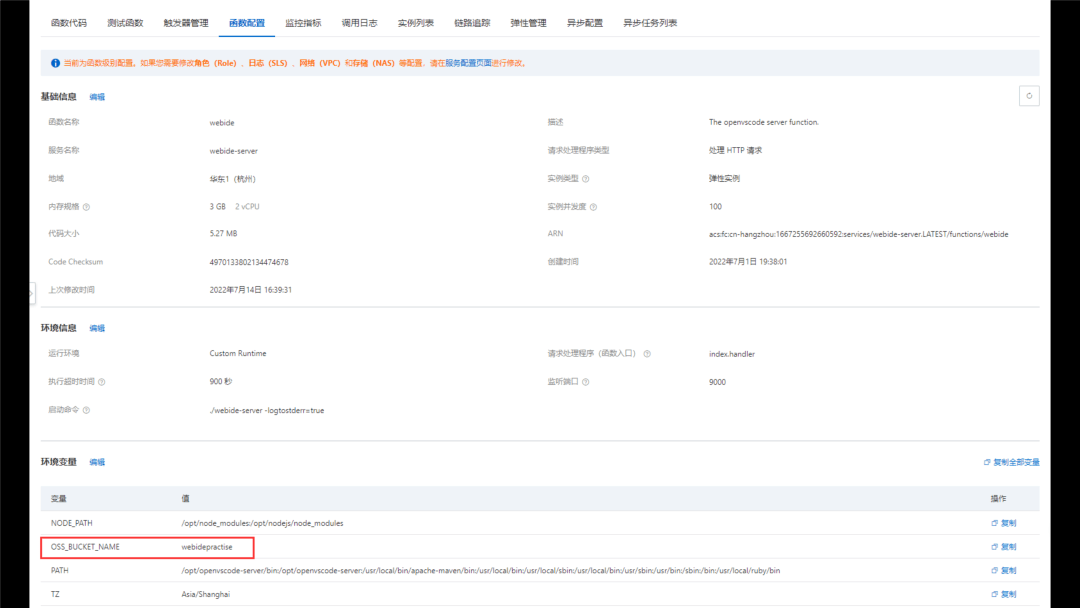Click the startup command ./webide-server -logtostderr=true
The image size is (1080, 608).
267,410
